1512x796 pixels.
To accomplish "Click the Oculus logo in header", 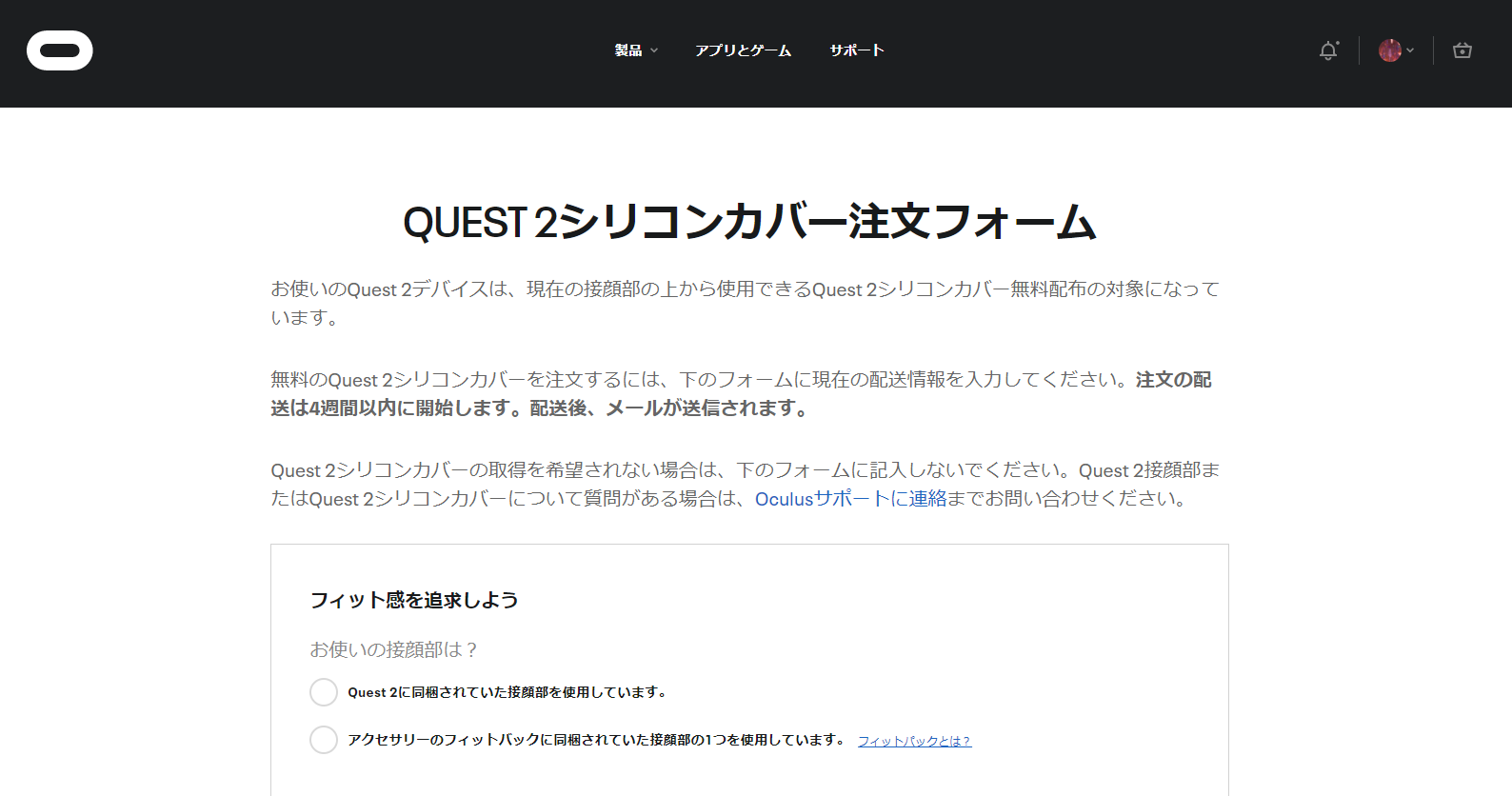I will click(60, 50).
